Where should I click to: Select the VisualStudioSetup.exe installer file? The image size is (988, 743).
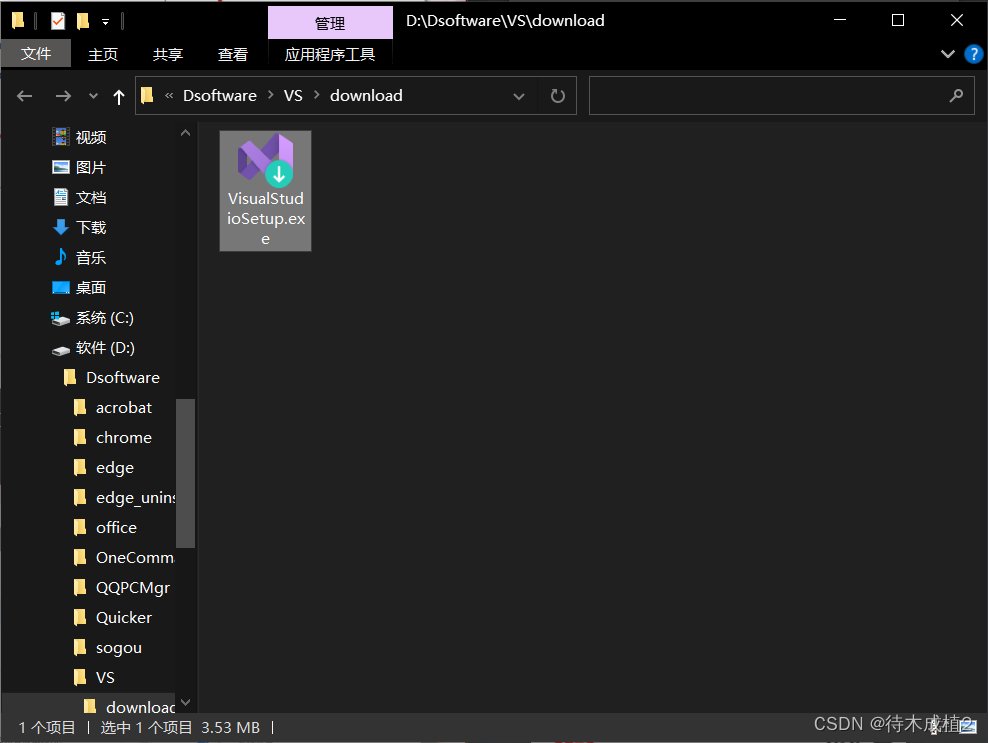(265, 191)
